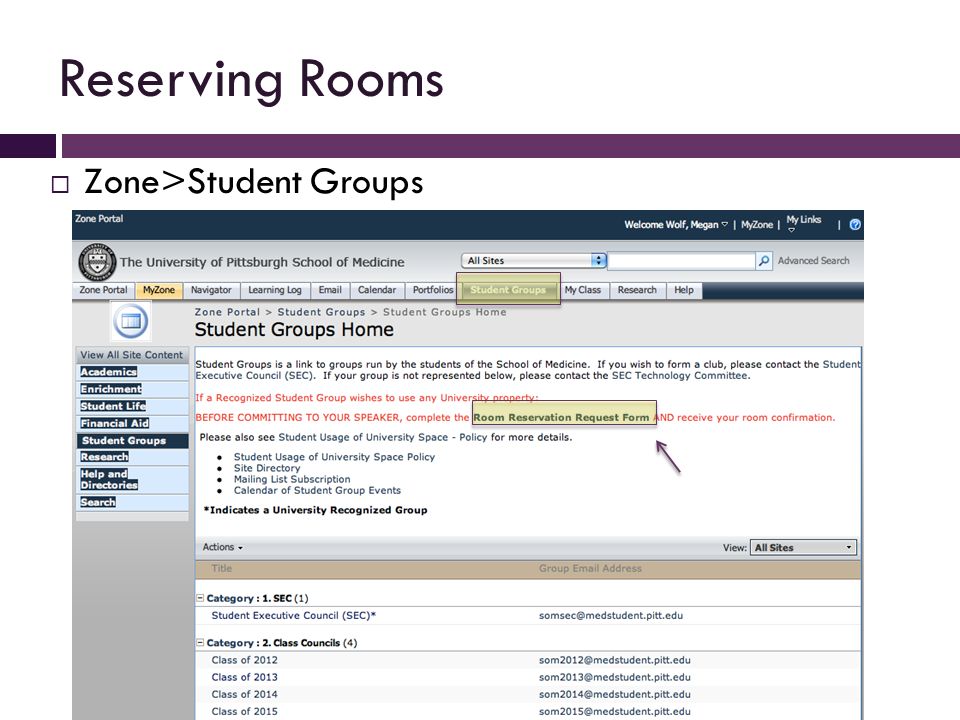Click the MyZone link in top bar
Viewport: 960px width, 720px height.
tap(757, 225)
